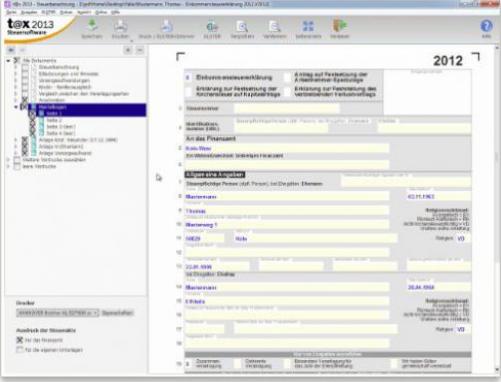This screenshot has width=501, height=382.
Task: Click the surname field containing Mustermann, Ehemann
Action: pos(287,196)
